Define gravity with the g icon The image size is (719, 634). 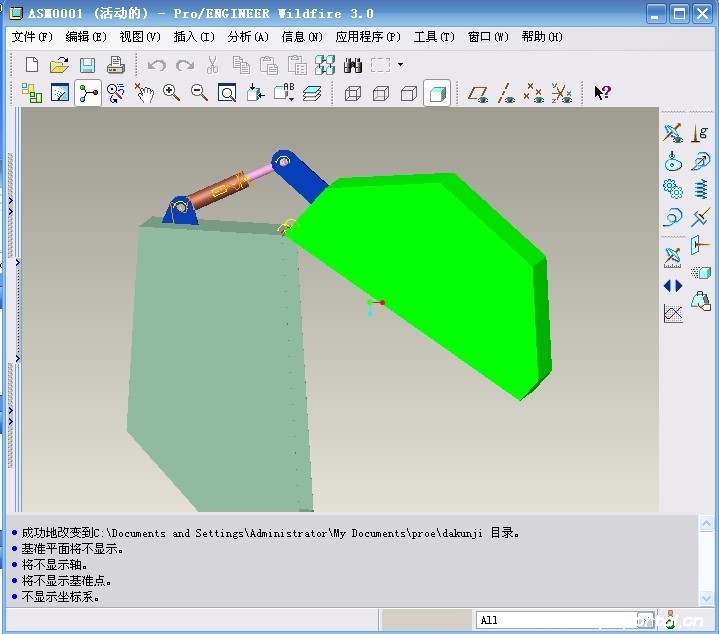point(700,133)
